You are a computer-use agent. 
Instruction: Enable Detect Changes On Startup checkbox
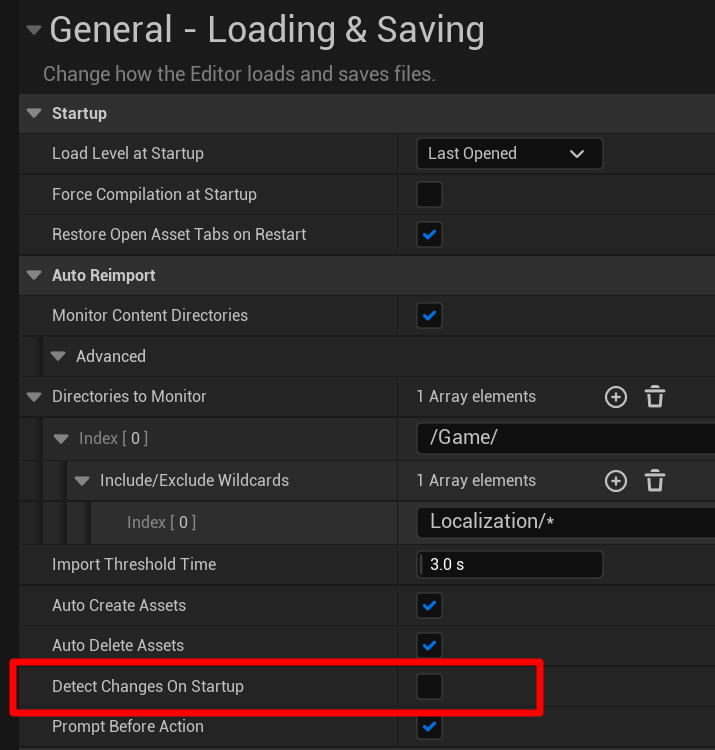(x=429, y=686)
